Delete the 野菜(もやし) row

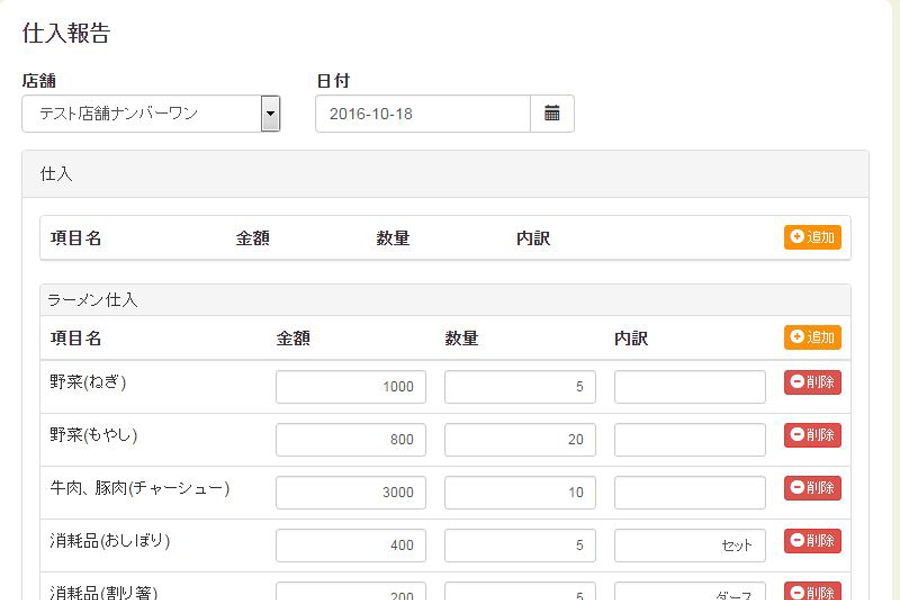tap(812, 435)
